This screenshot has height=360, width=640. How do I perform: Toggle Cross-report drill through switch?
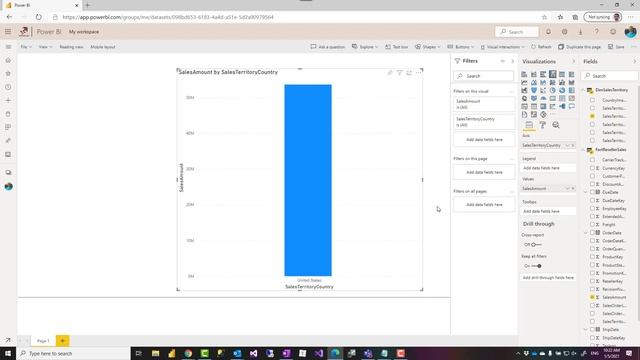536,244
